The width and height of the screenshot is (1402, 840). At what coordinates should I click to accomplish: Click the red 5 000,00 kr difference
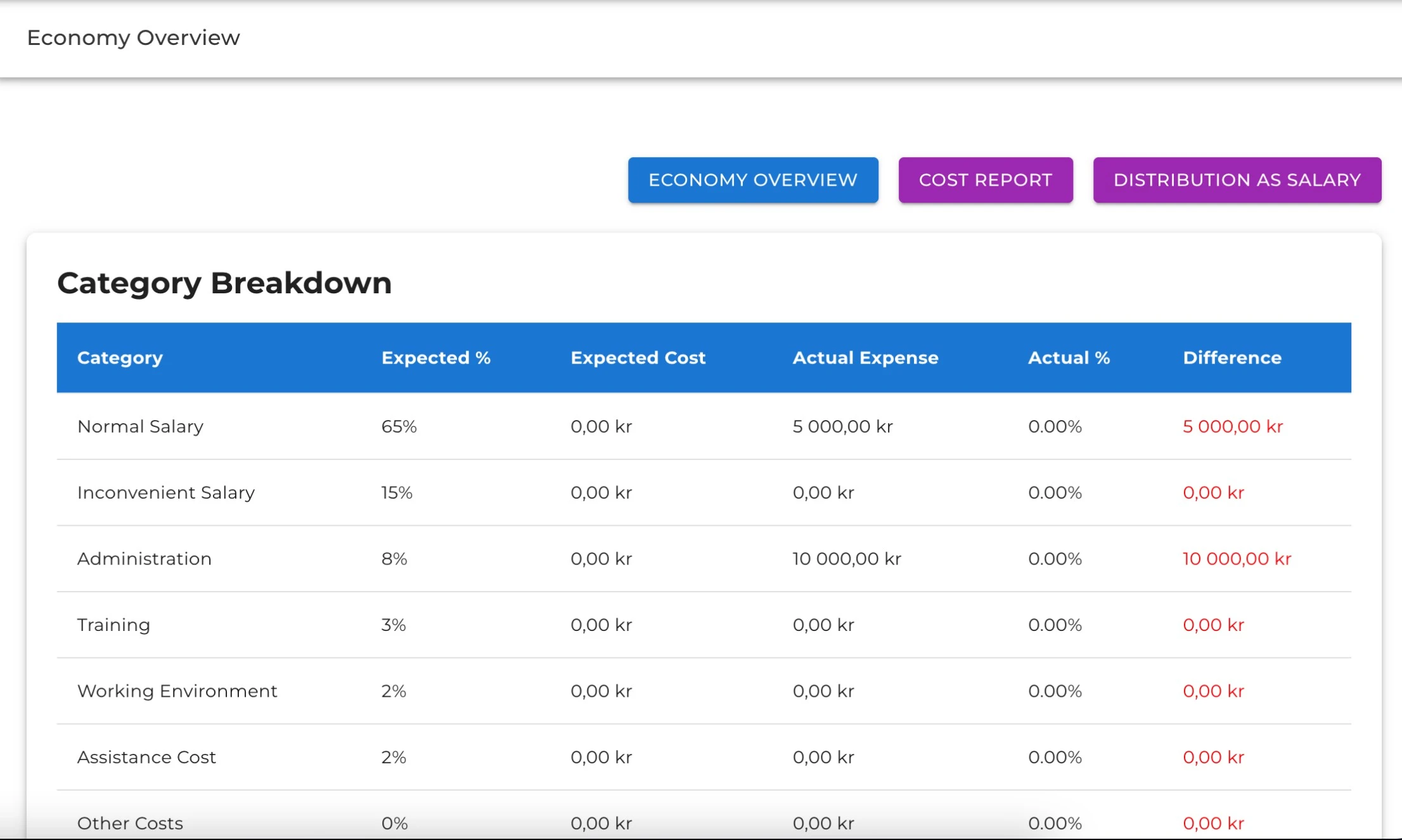pyautogui.click(x=1233, y=426)
